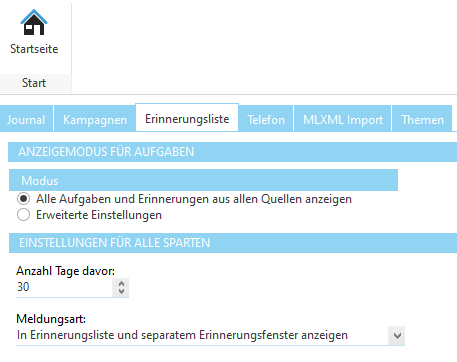Switch to the Journal tab
The image size is (457, 362).
pyautogui.click(x=26, y=119)
